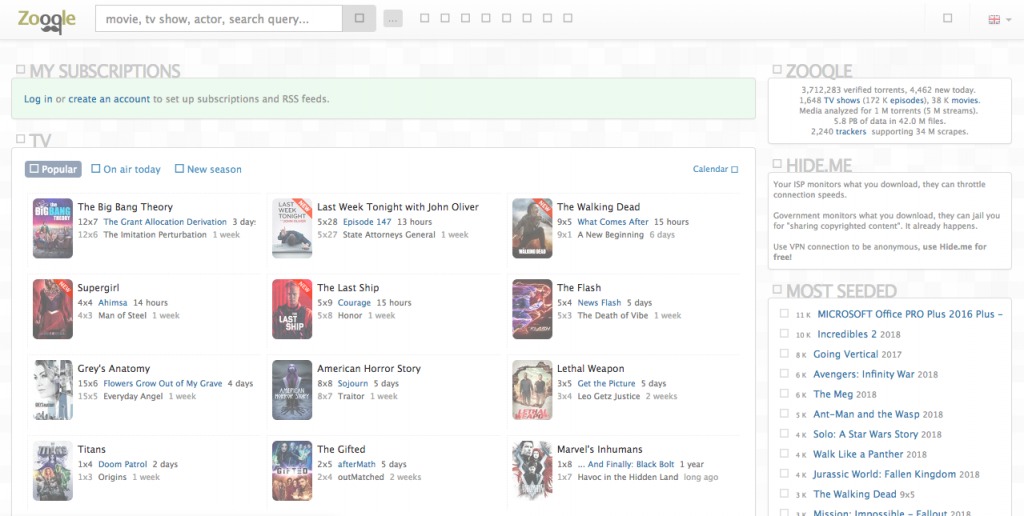The image size is (1024, 516).
Task: Open Incredibles 2 in Most Seeded
Action: pos(847,334)
